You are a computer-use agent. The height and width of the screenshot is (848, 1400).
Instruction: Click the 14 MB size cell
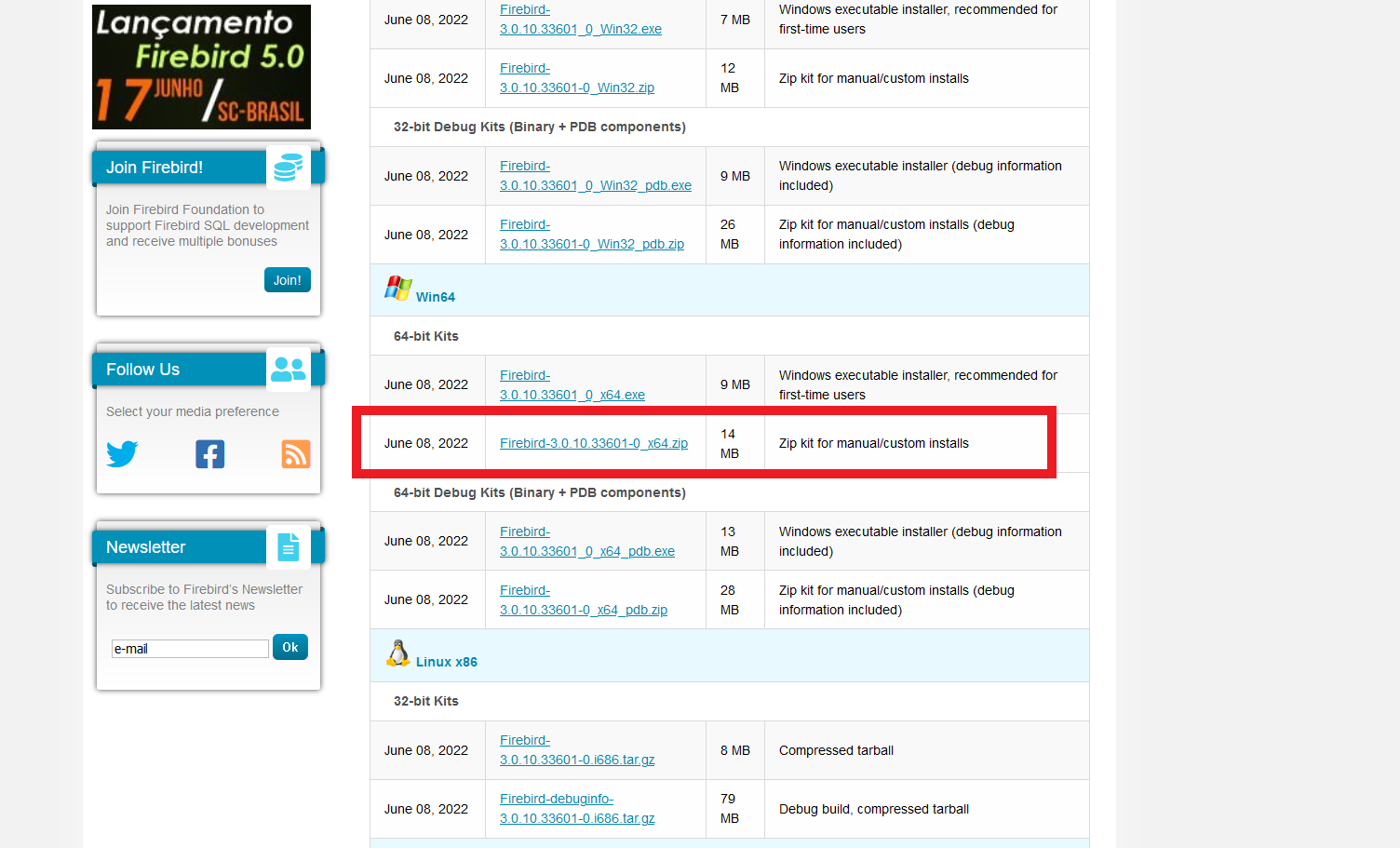coord(734,443)
